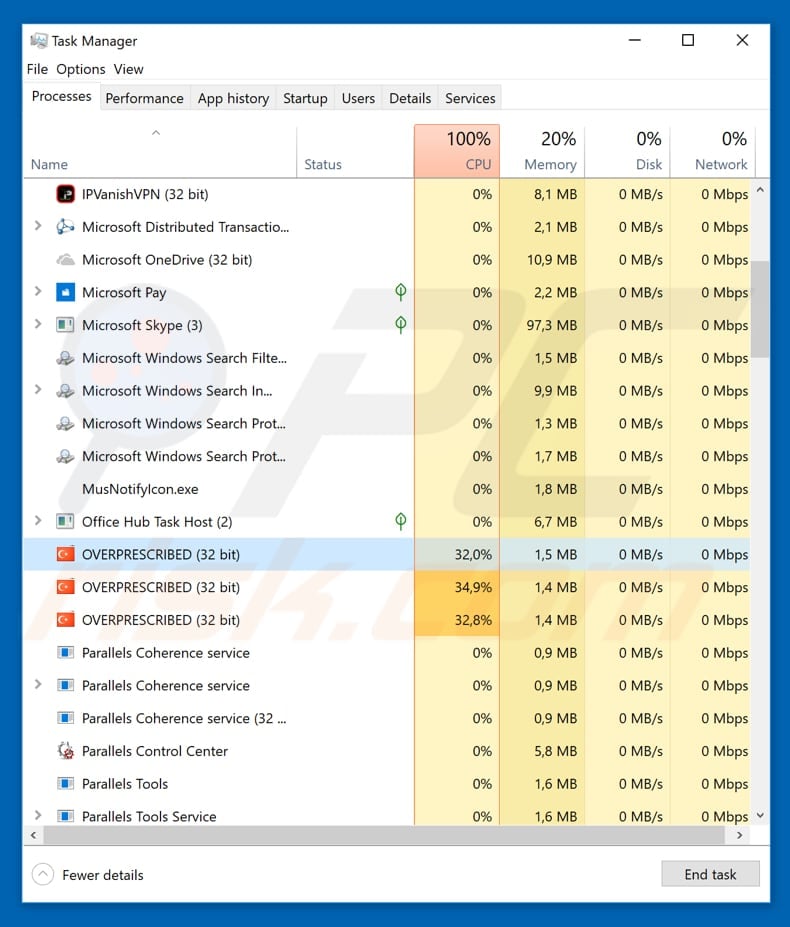Image resolution: width=790 pixels, height=927 pixels.
Task: Click the Microsoft Pay app icon
Action: pos(65,292)
